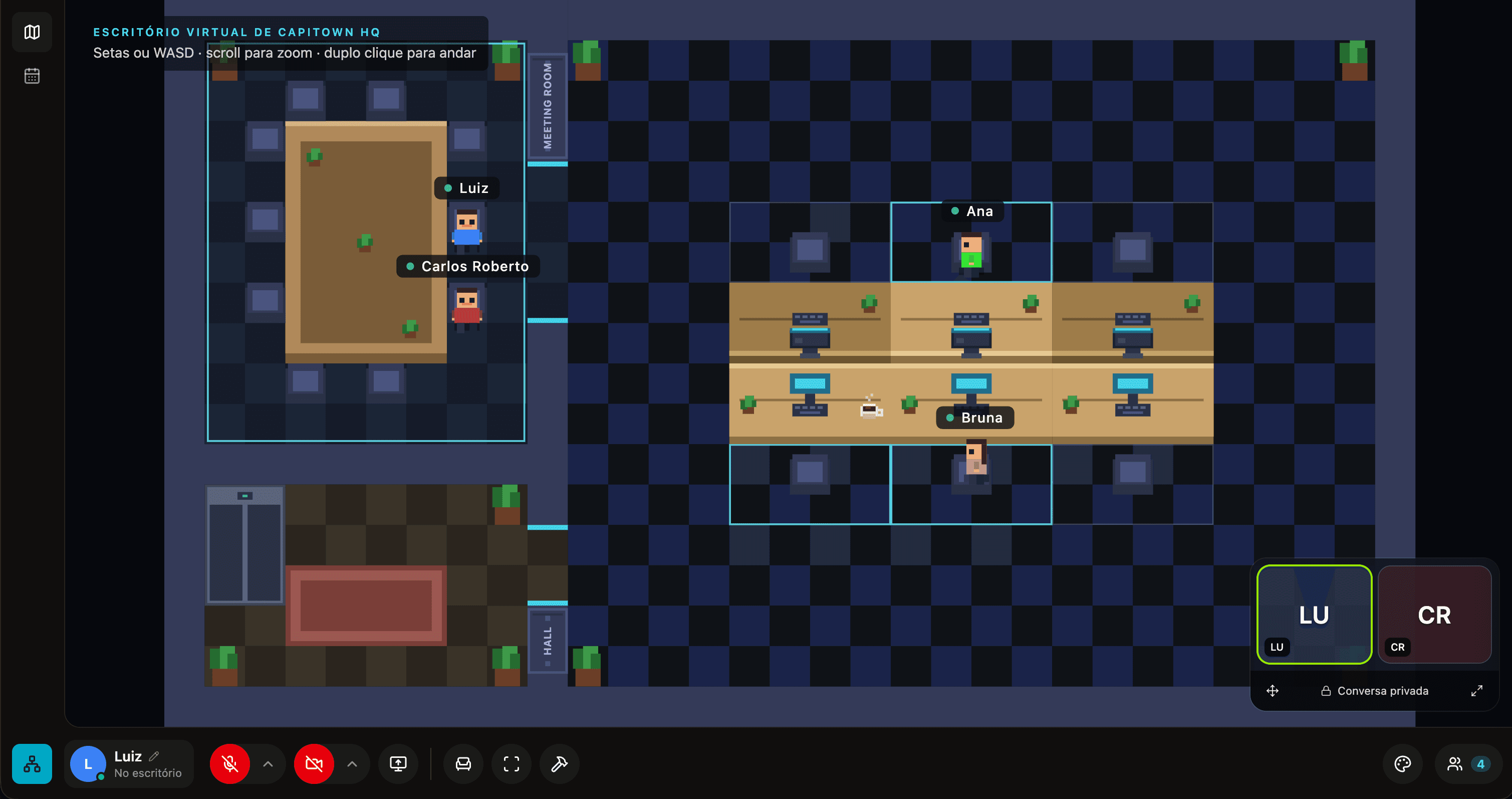This screenshot has height=799, width=1512.
Task: Click the sofa icon button
Action: point(463,764)
